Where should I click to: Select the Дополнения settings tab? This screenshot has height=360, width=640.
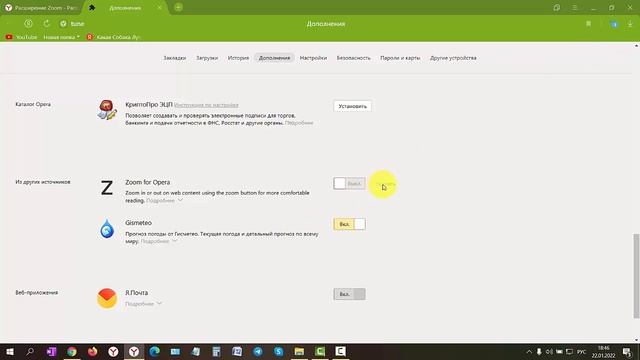(274, 58)
